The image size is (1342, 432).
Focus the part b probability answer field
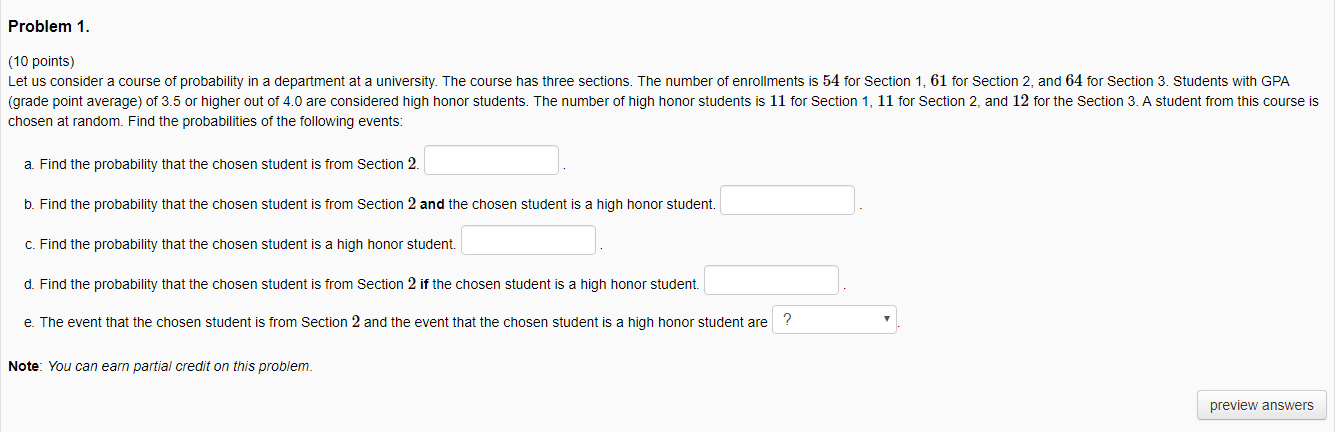(788, 200)
